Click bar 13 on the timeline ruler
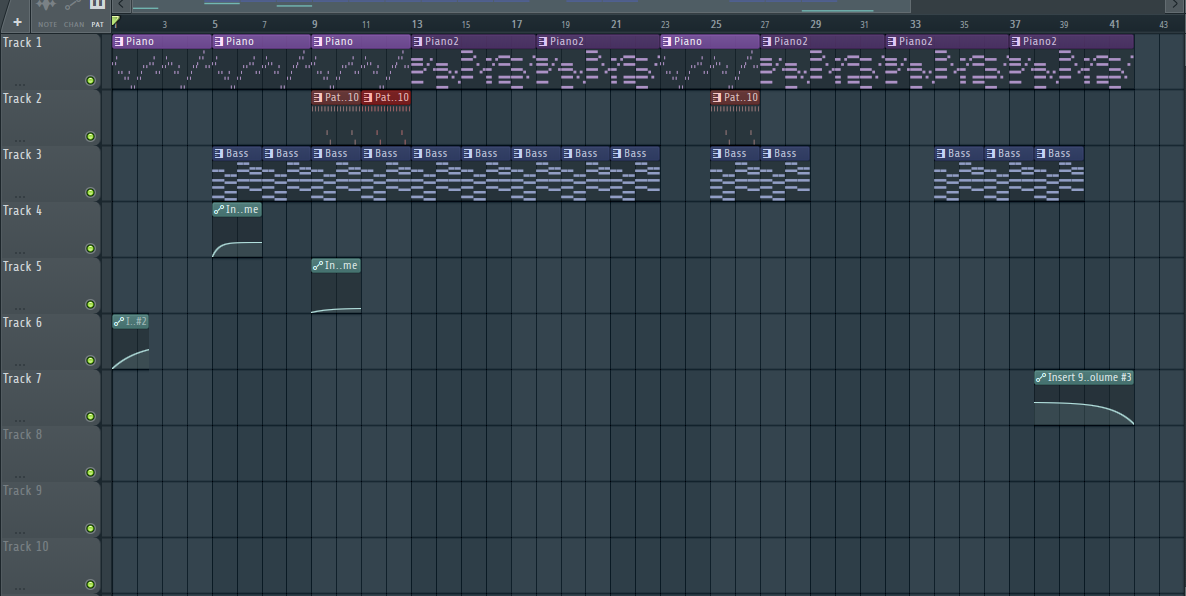 pos(417,24)
